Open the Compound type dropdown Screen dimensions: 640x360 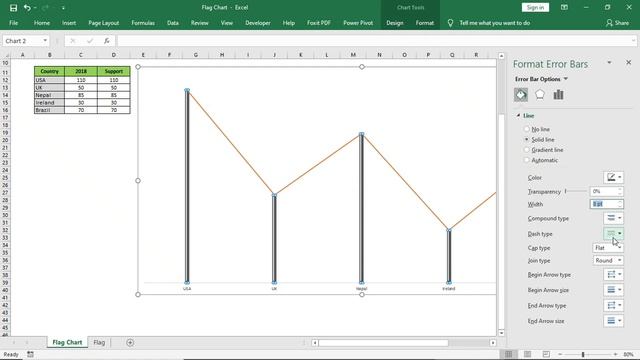click(613, 218)
